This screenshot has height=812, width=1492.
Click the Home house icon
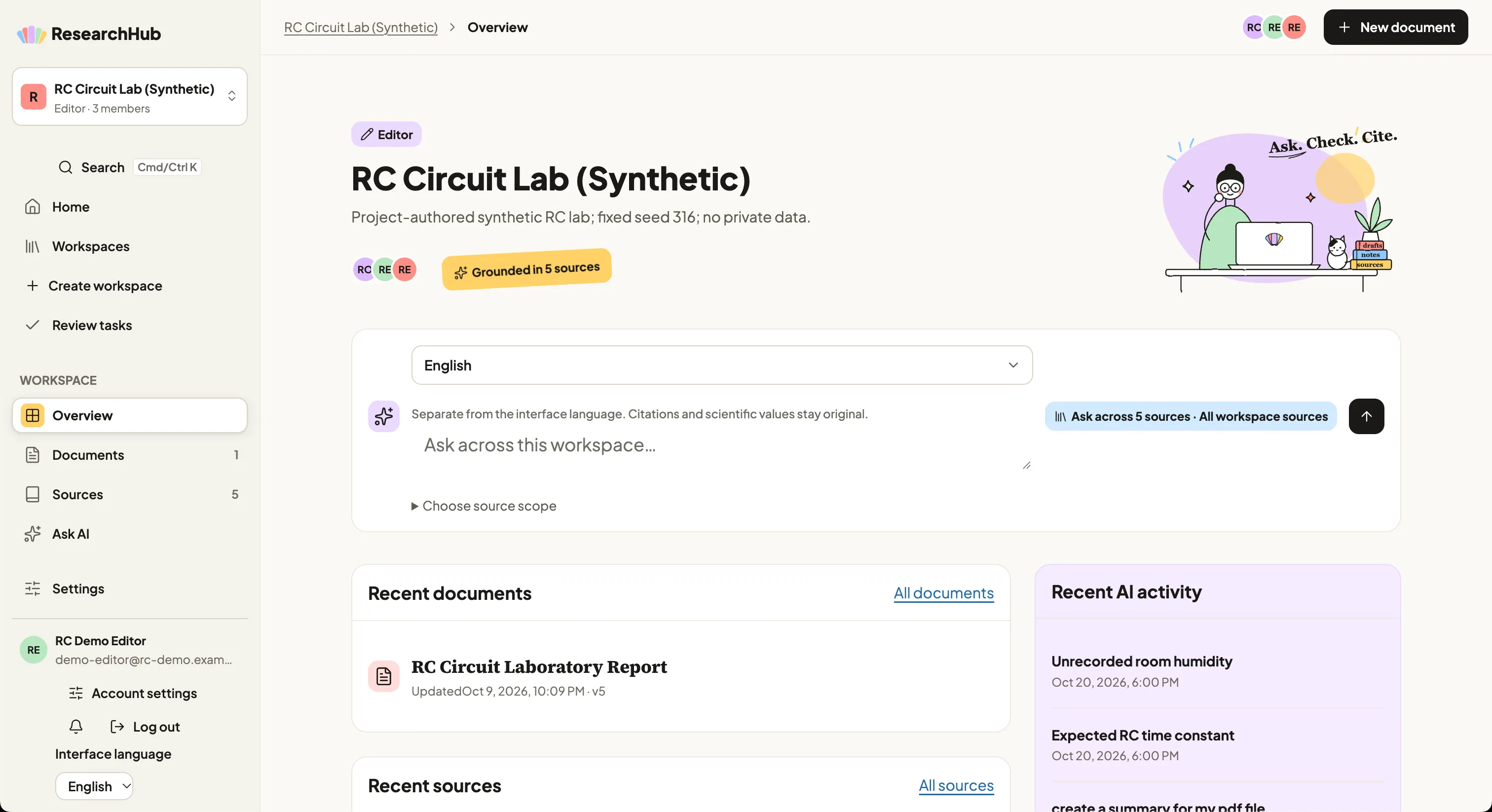pyautogui.click(x=33, y=207)
